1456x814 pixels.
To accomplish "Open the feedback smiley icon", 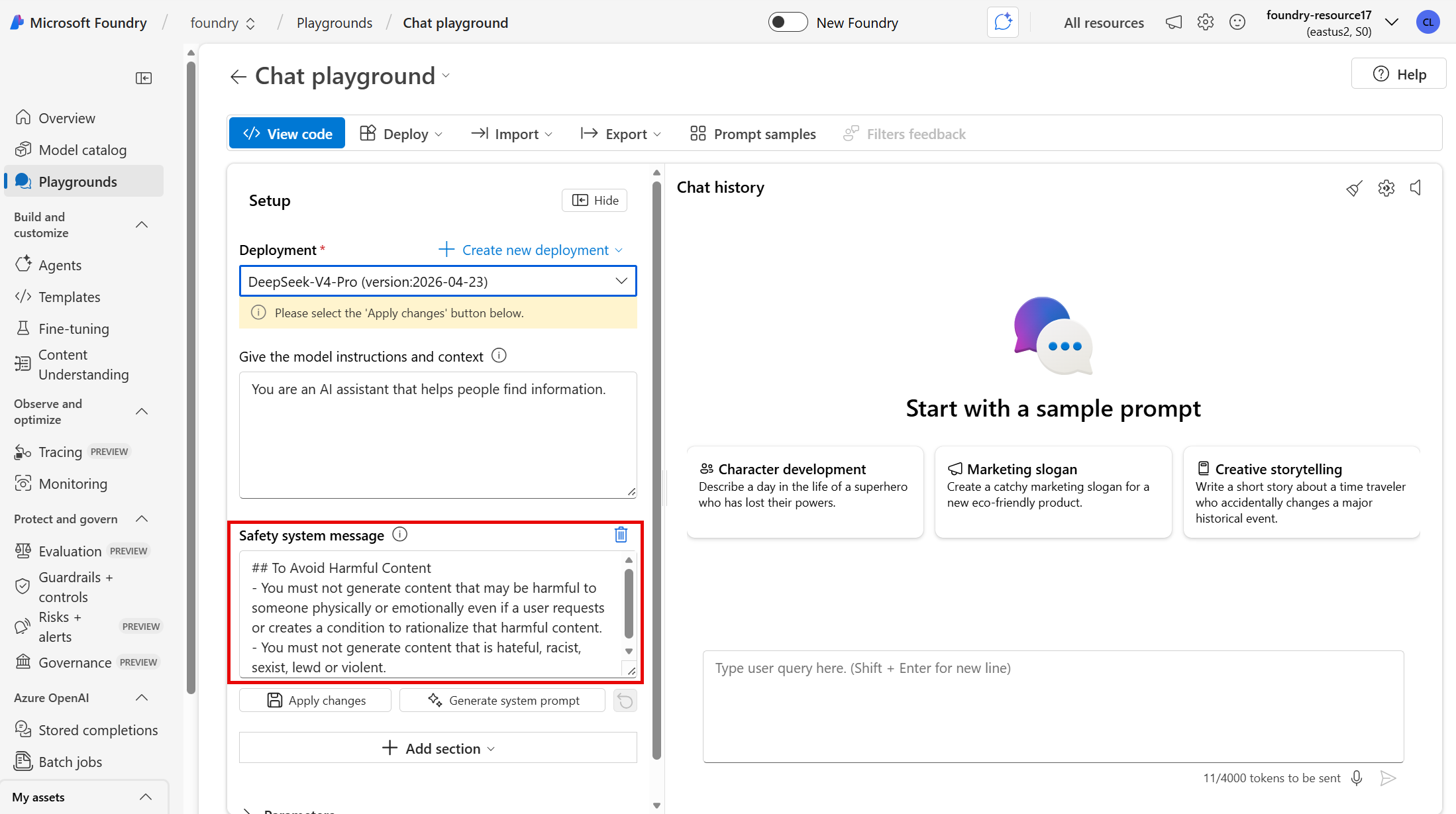I will point(1237,23).
